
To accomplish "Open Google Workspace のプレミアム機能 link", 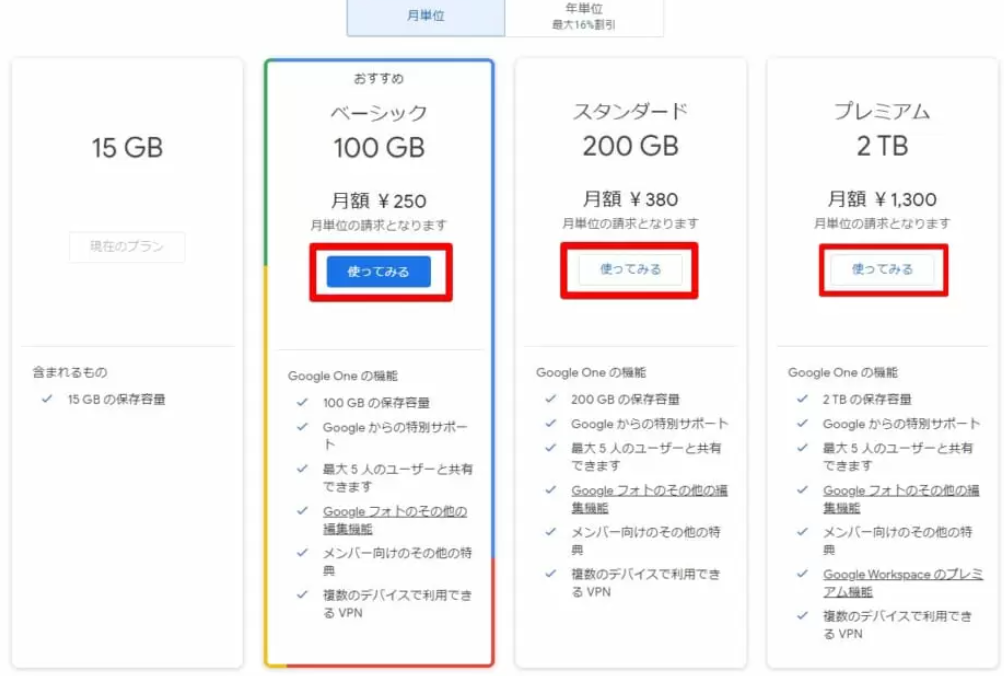I will tap(903, 583).
